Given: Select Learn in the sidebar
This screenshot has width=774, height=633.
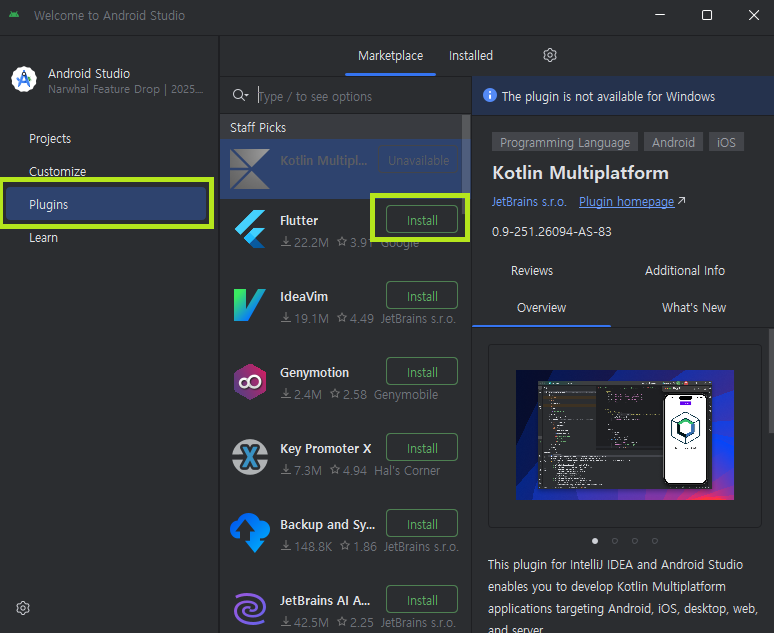Looking at the screenshot, I should tap(43, 237).
